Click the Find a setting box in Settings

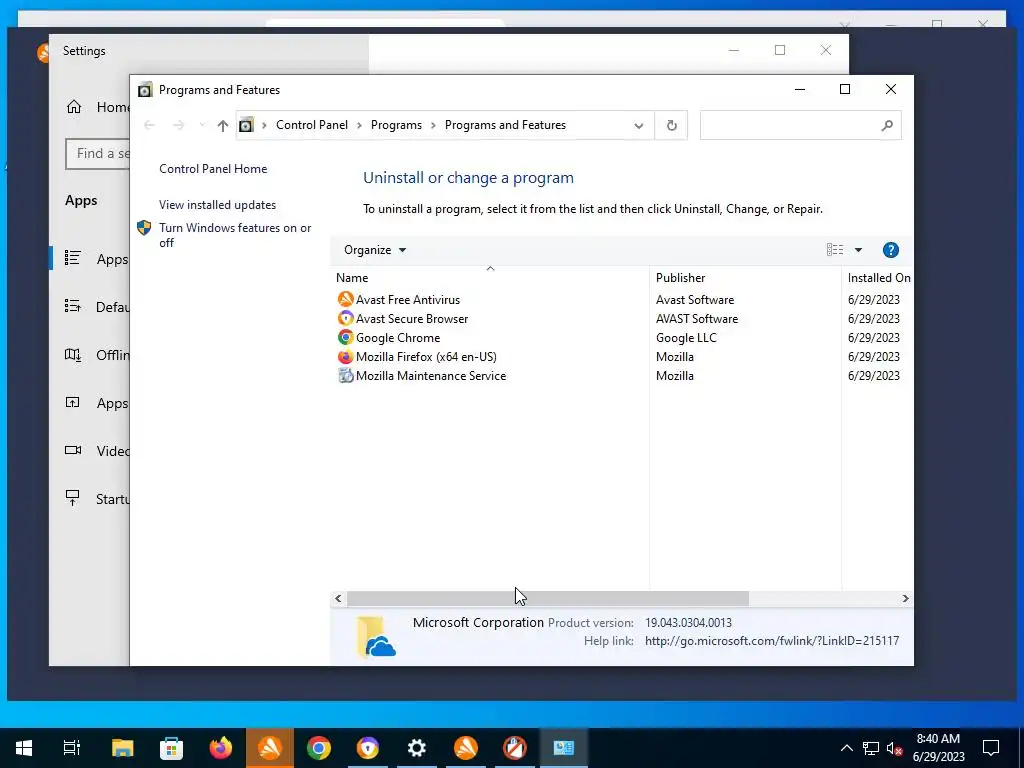(x=98, y=153)
